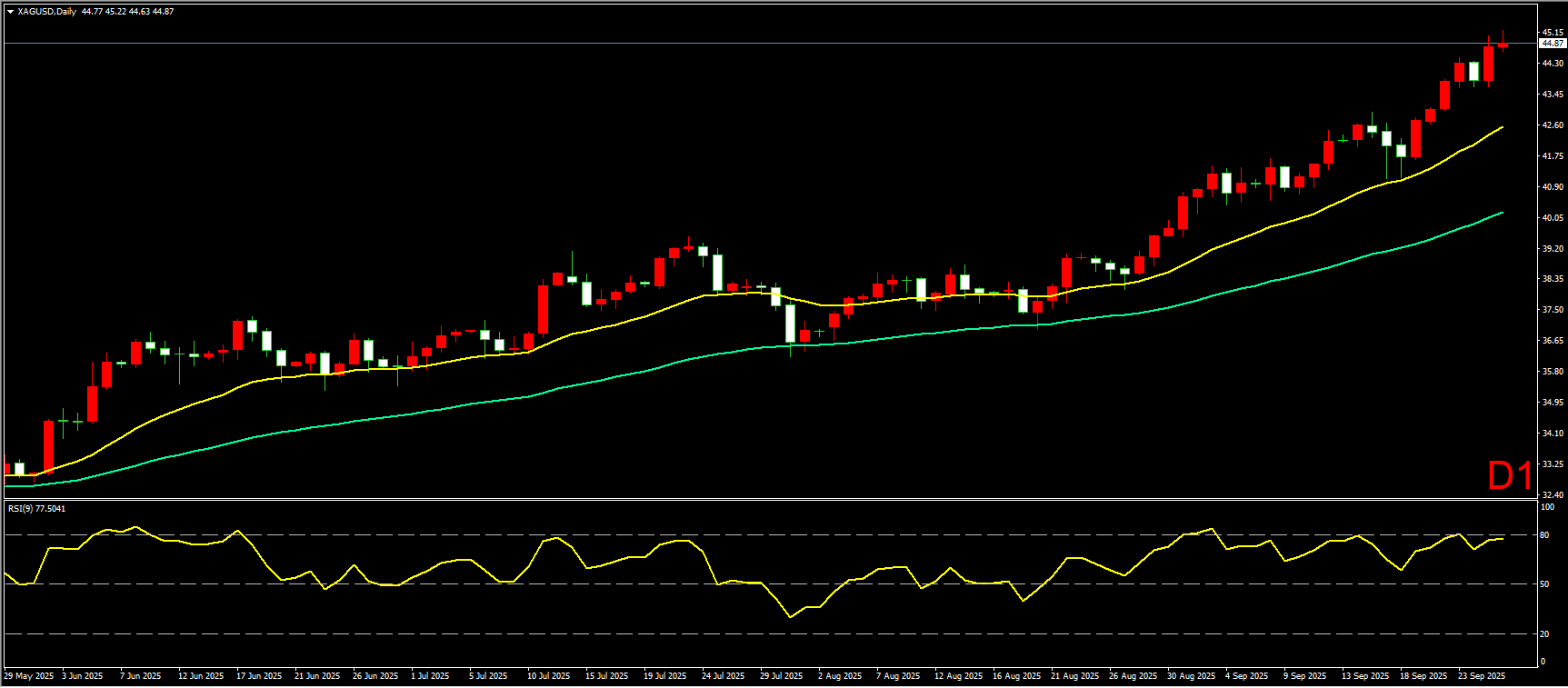Click the RSI scale 20 level label
The height and width of the screenshot is (688, 1568).
1544,634
